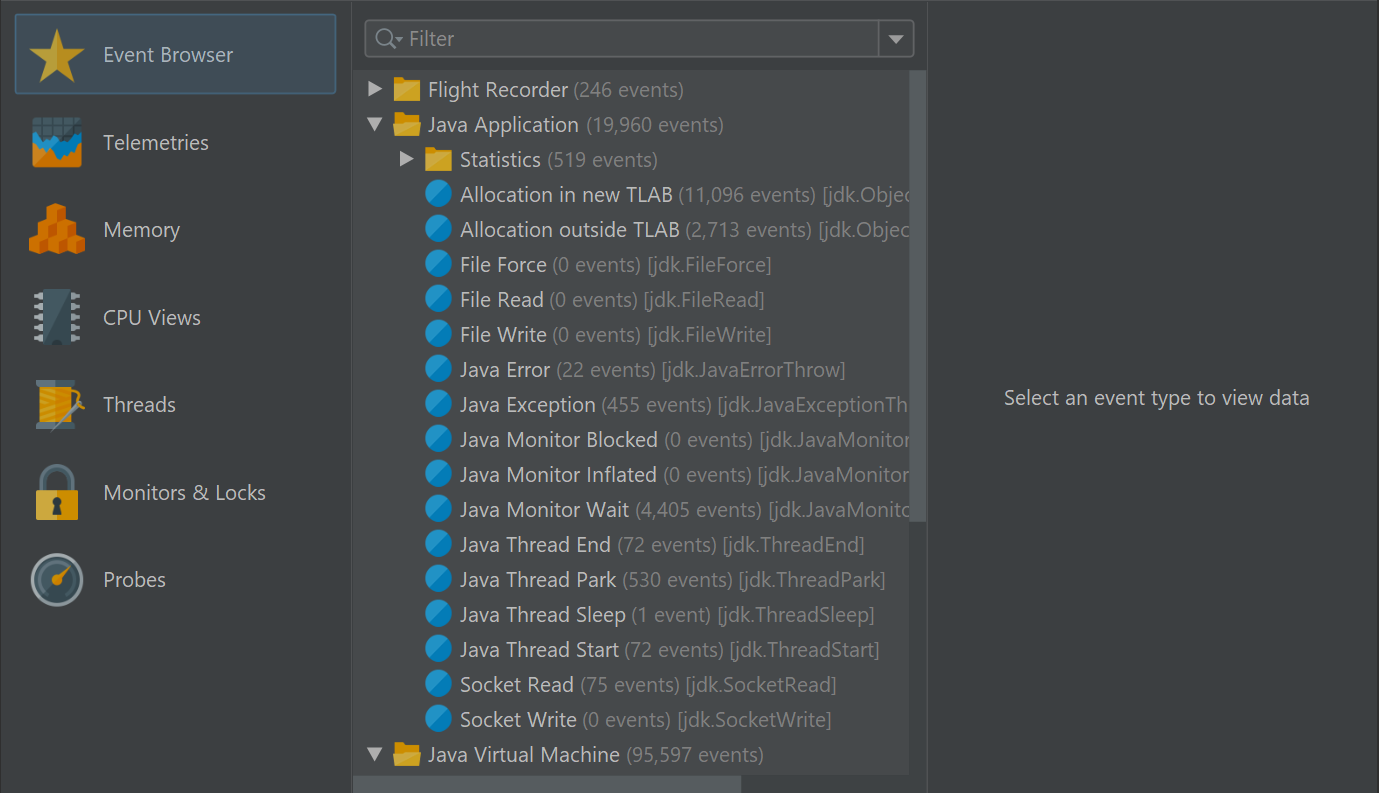1379x793 pixels.
Task: Click the Java Thread End event icon
Action: click(439, 544)
